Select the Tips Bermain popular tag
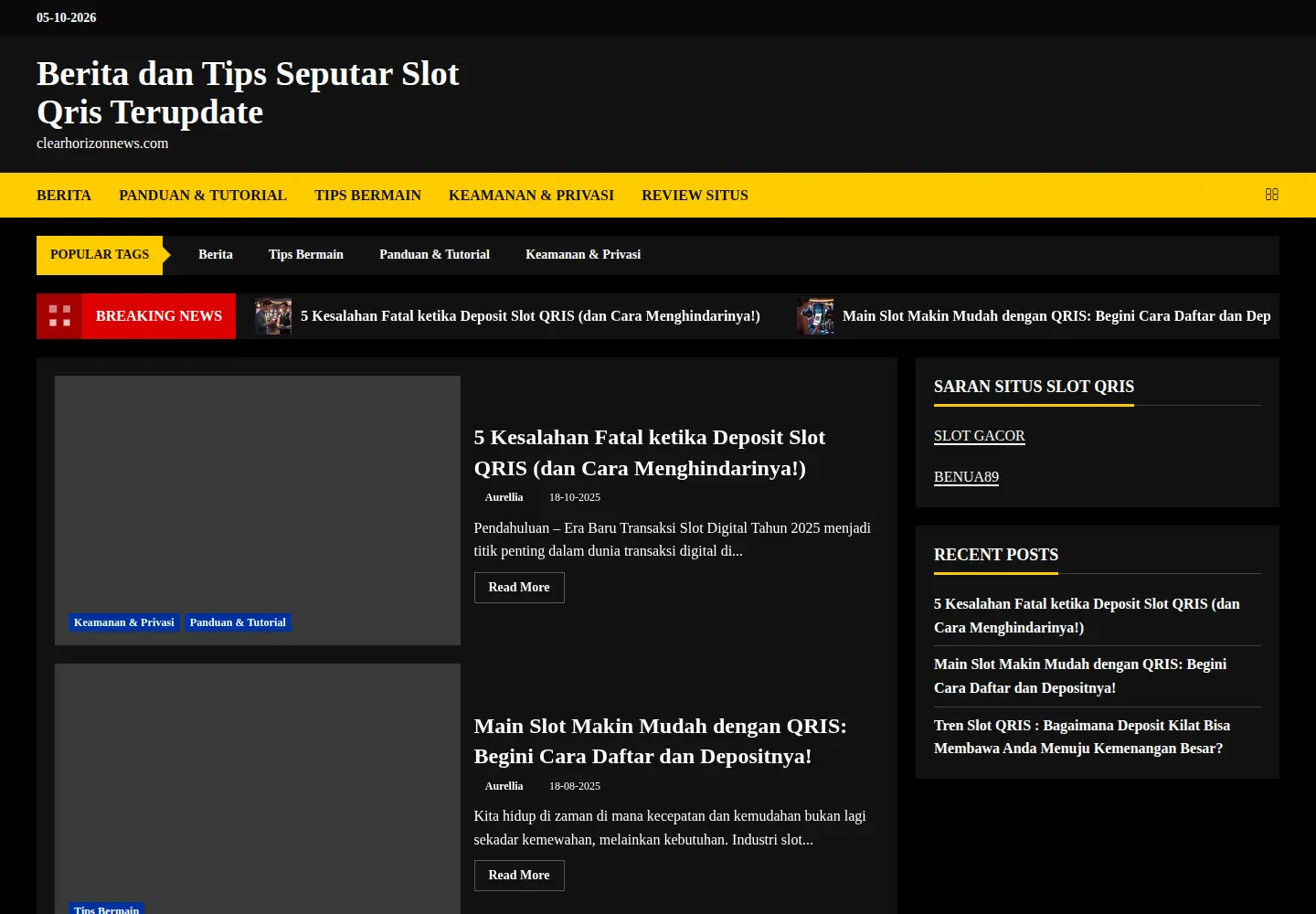Image resolution: width=1316 pixels, height=914 pixels. pos(306,255)
